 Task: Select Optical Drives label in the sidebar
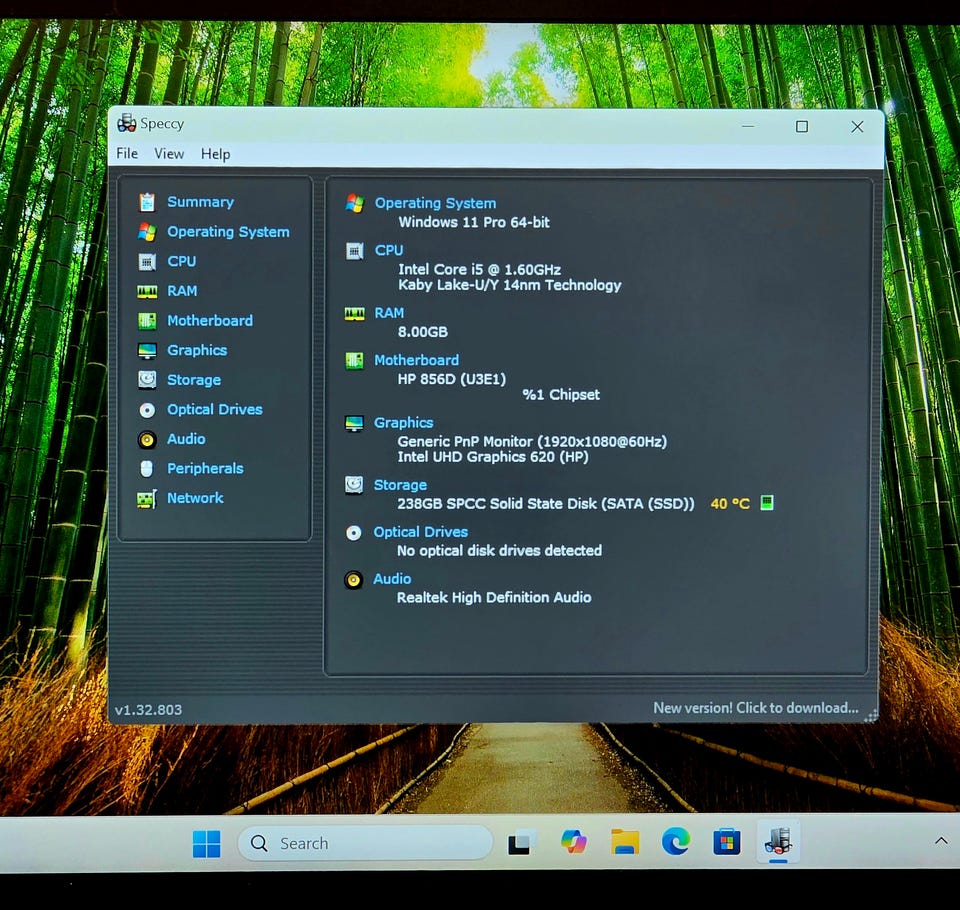click(x=215, y=410)
